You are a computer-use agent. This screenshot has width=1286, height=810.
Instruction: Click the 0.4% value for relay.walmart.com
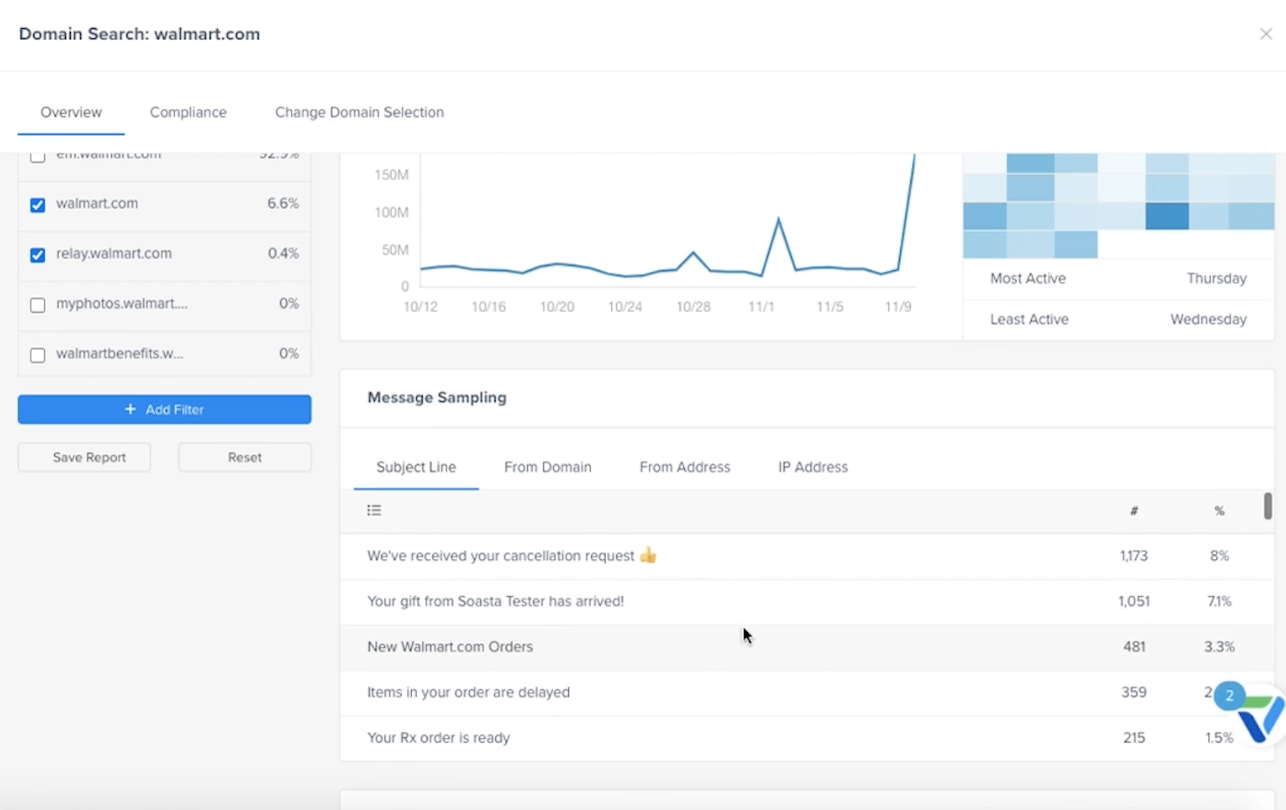[283, 254]
